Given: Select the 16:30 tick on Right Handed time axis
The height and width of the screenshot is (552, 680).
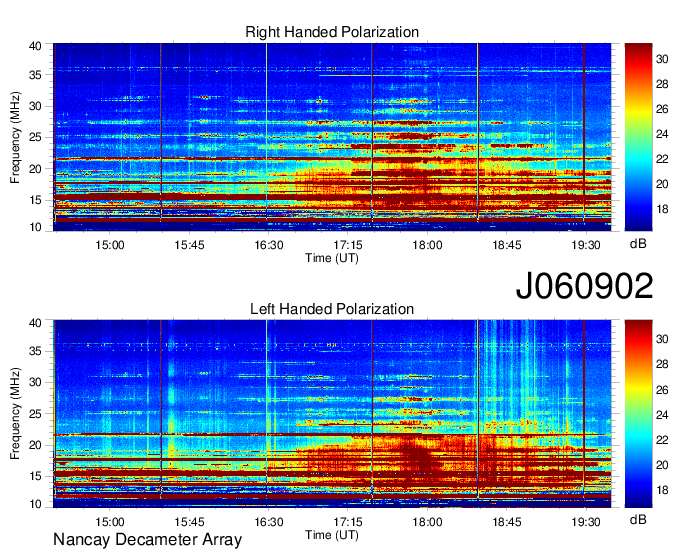Looking at the screenshot, I should (x=269, y=245).
